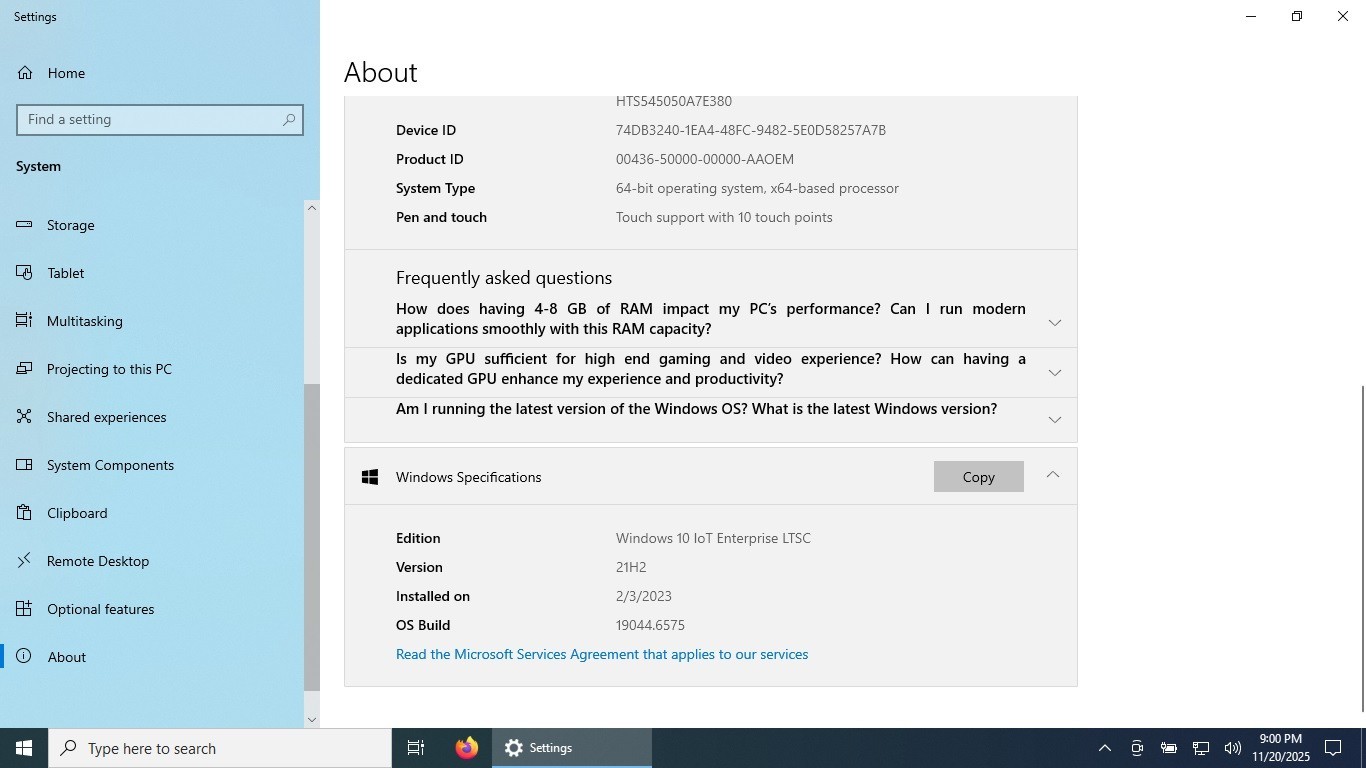Click the OS Build value 19044.6575
Viewport: 1366px width, 768px height.
pyautogui.click(x=650, y=625)
